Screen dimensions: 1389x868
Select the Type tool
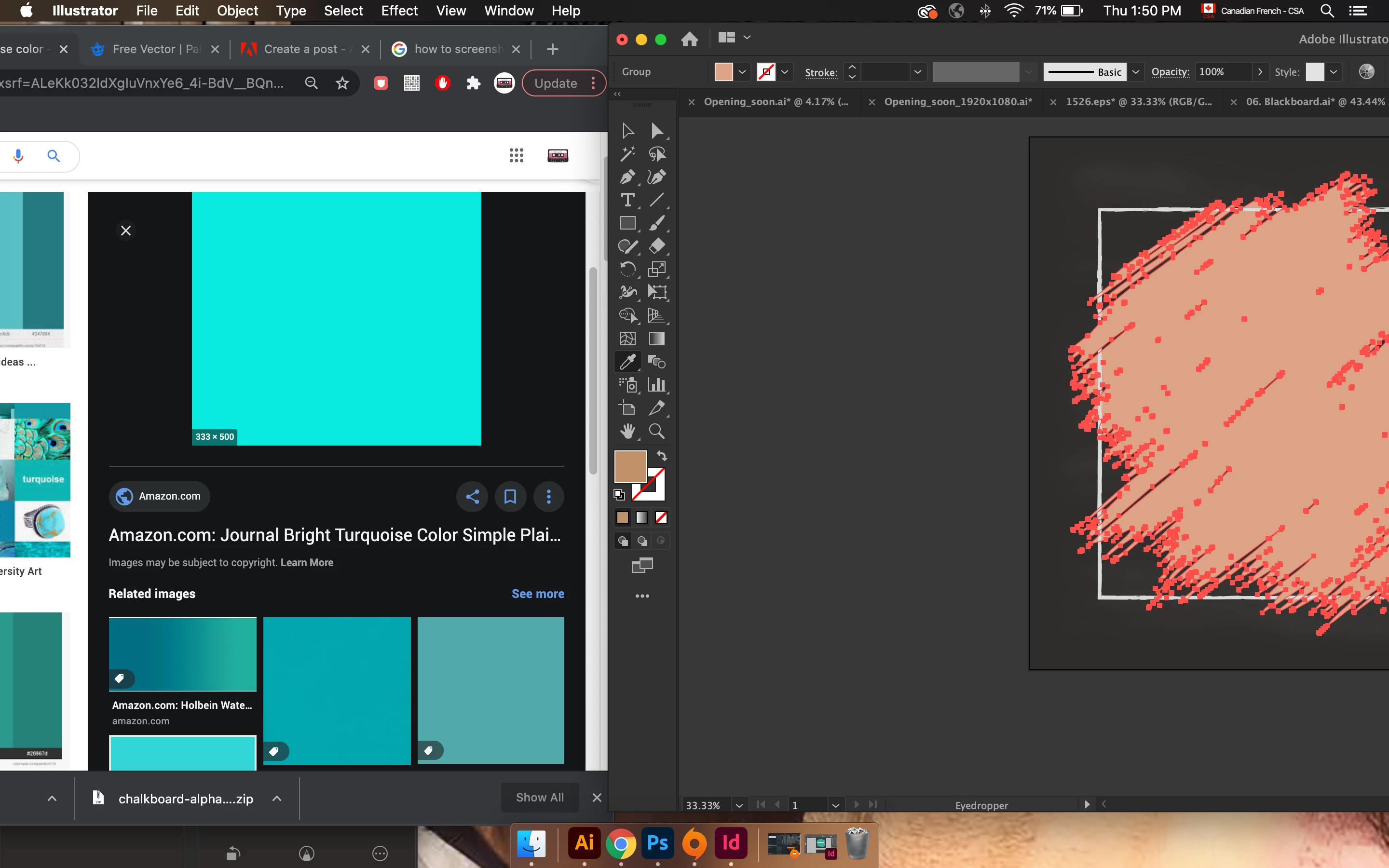point(627,200)
